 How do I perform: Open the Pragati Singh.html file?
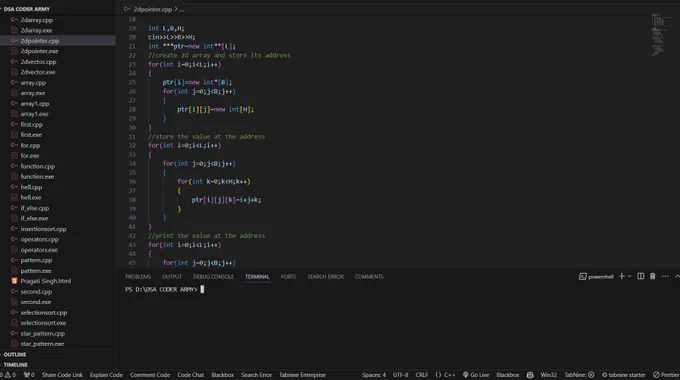point(46,281)
